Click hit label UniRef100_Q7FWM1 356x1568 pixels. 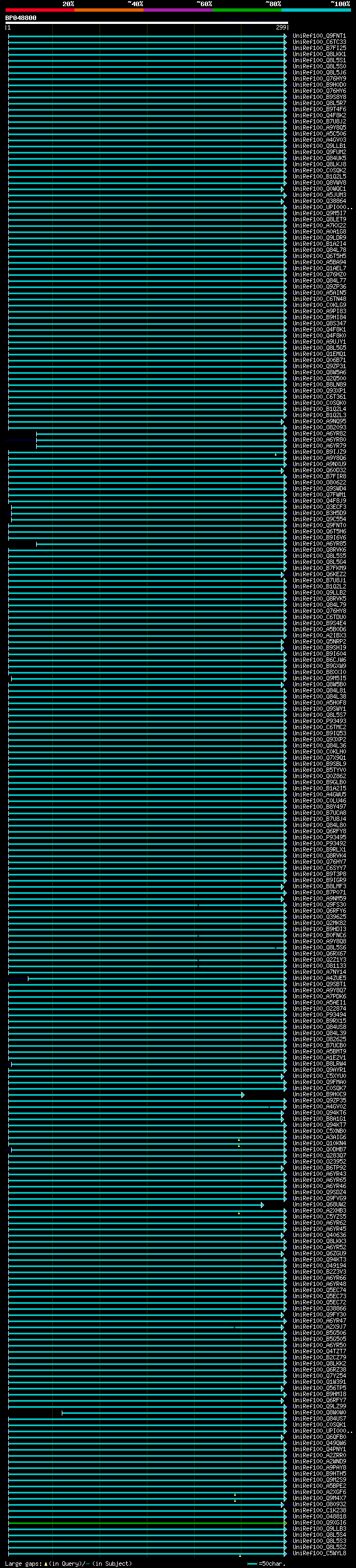coord(319,495)
